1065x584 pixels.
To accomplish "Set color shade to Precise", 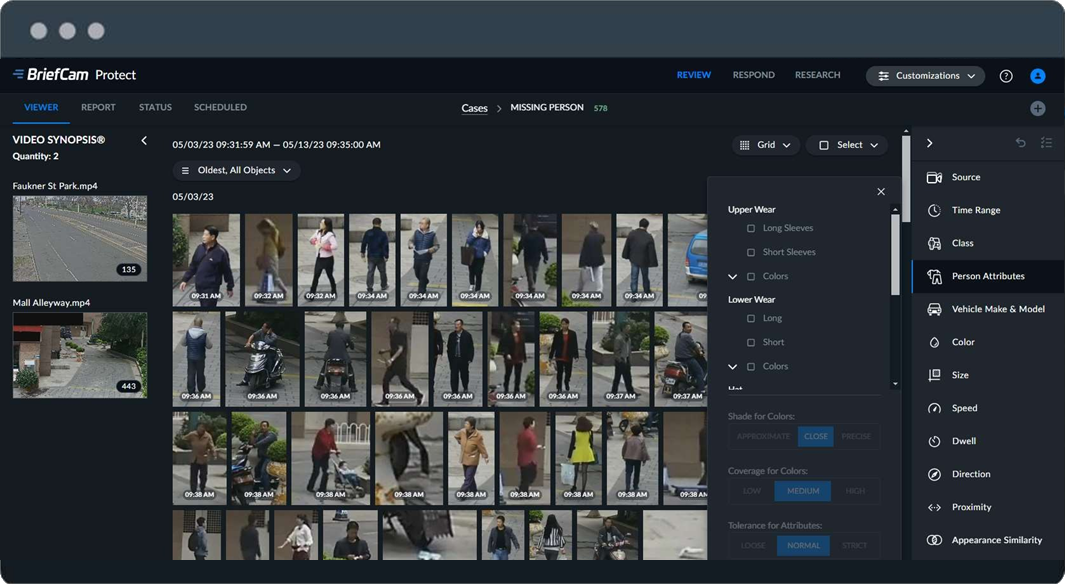I will pos(856,436).
